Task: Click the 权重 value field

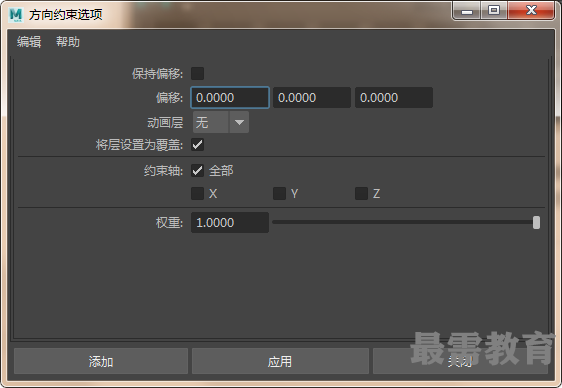Action: tap(230, 222)
